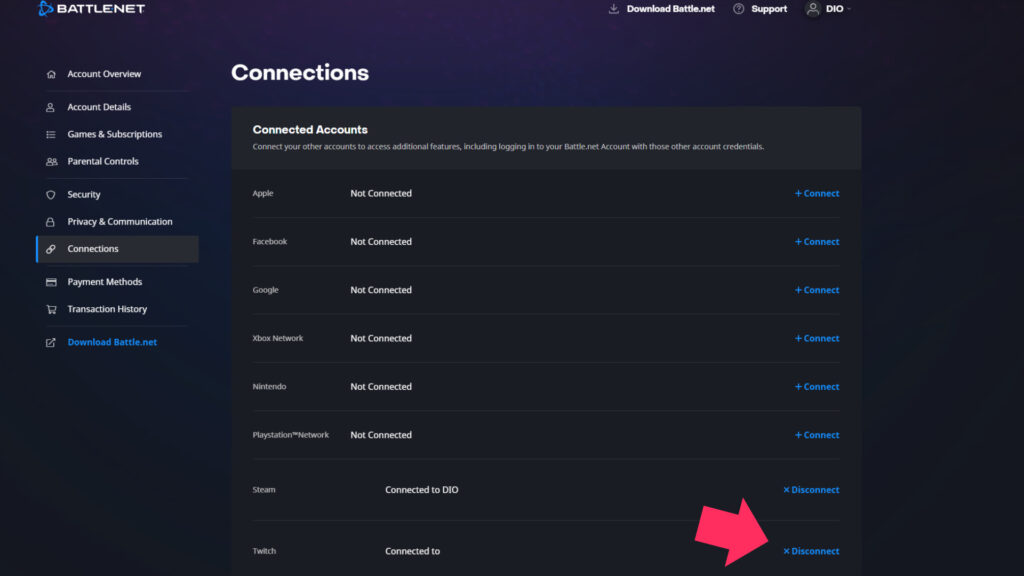Connect the Xbox Network account
Viewport: 1024px width, 576px height.
tap(816, 338)
